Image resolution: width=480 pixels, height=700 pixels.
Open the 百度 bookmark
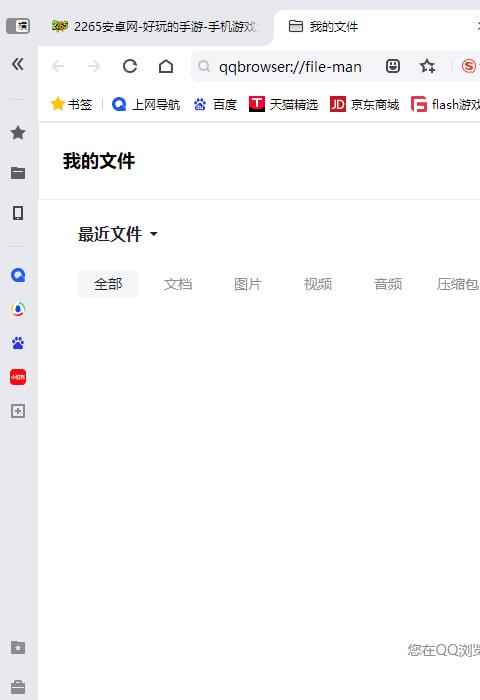[x=215, y=104]
